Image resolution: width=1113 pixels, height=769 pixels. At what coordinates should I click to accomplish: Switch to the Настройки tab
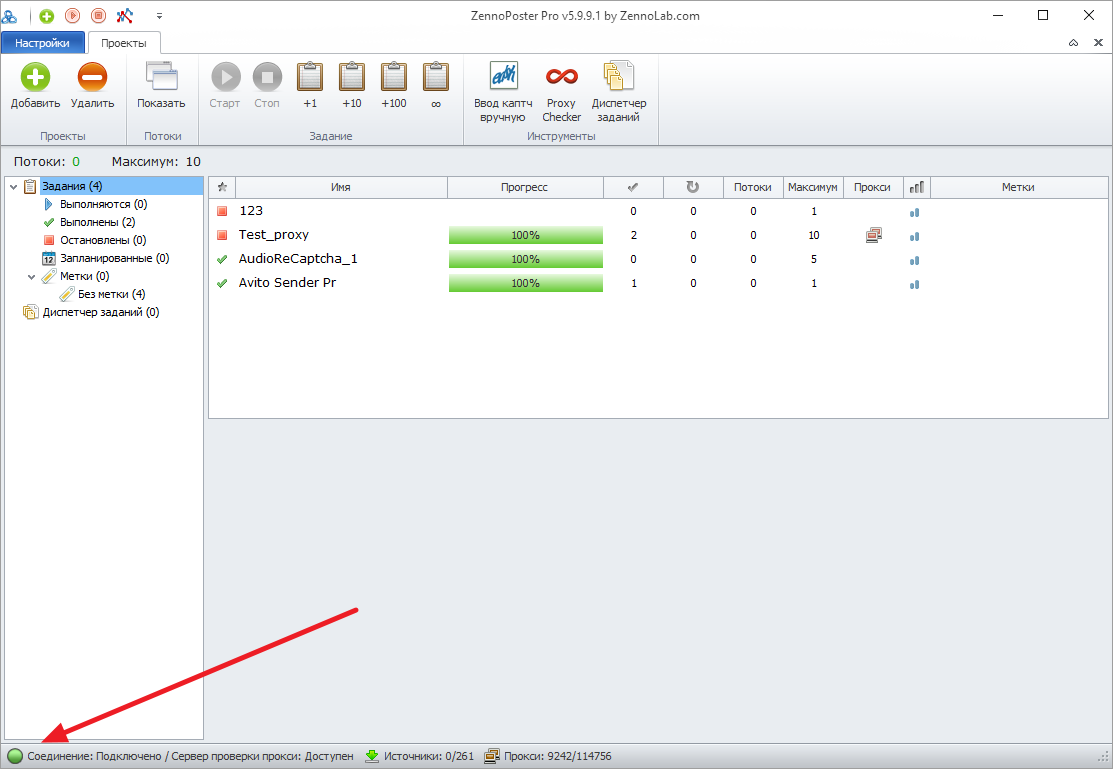[43, 43]
